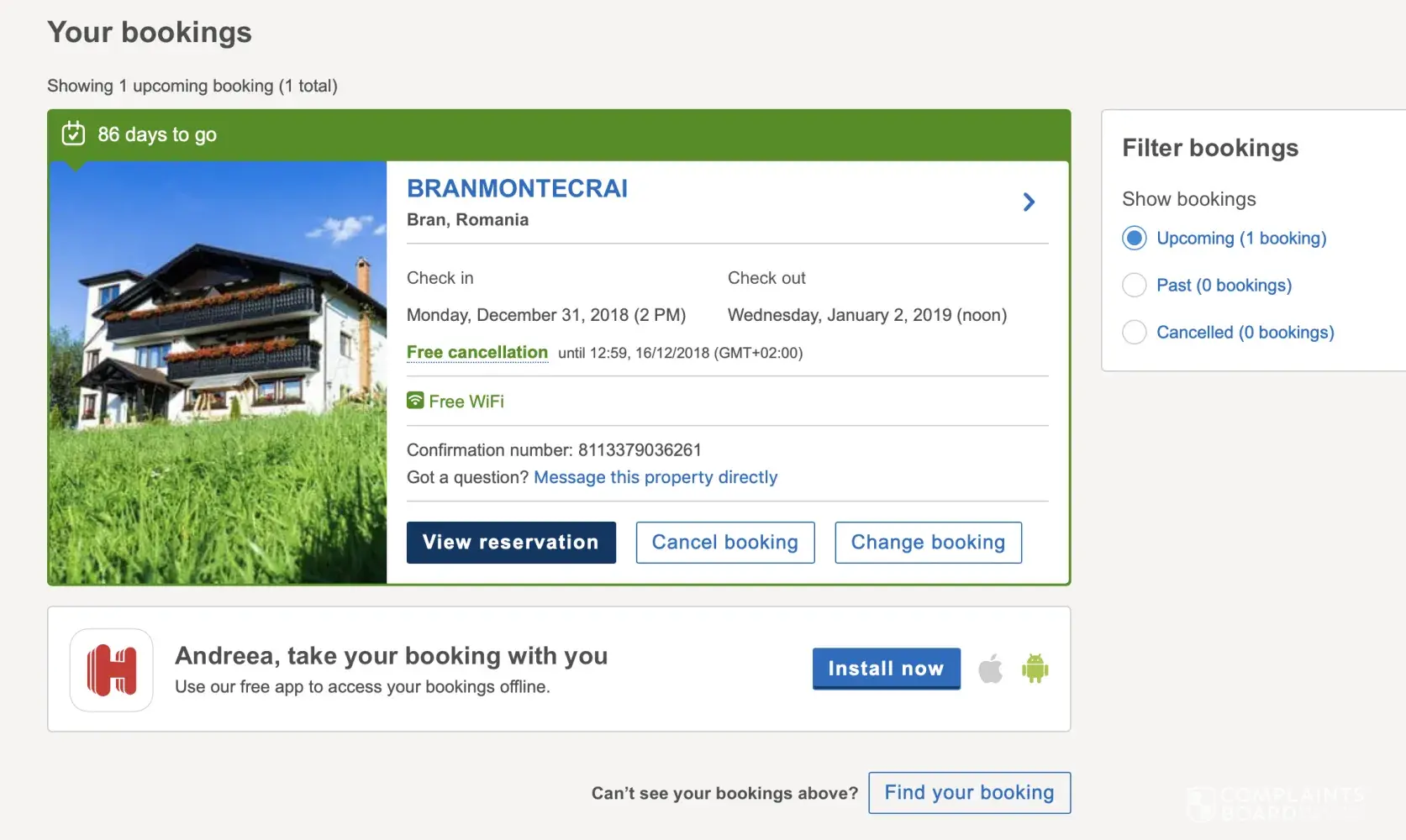This screenshot has height=840, width=1406.
Task: Open the BRANMONTECRAI property title link
Action: 517,189
